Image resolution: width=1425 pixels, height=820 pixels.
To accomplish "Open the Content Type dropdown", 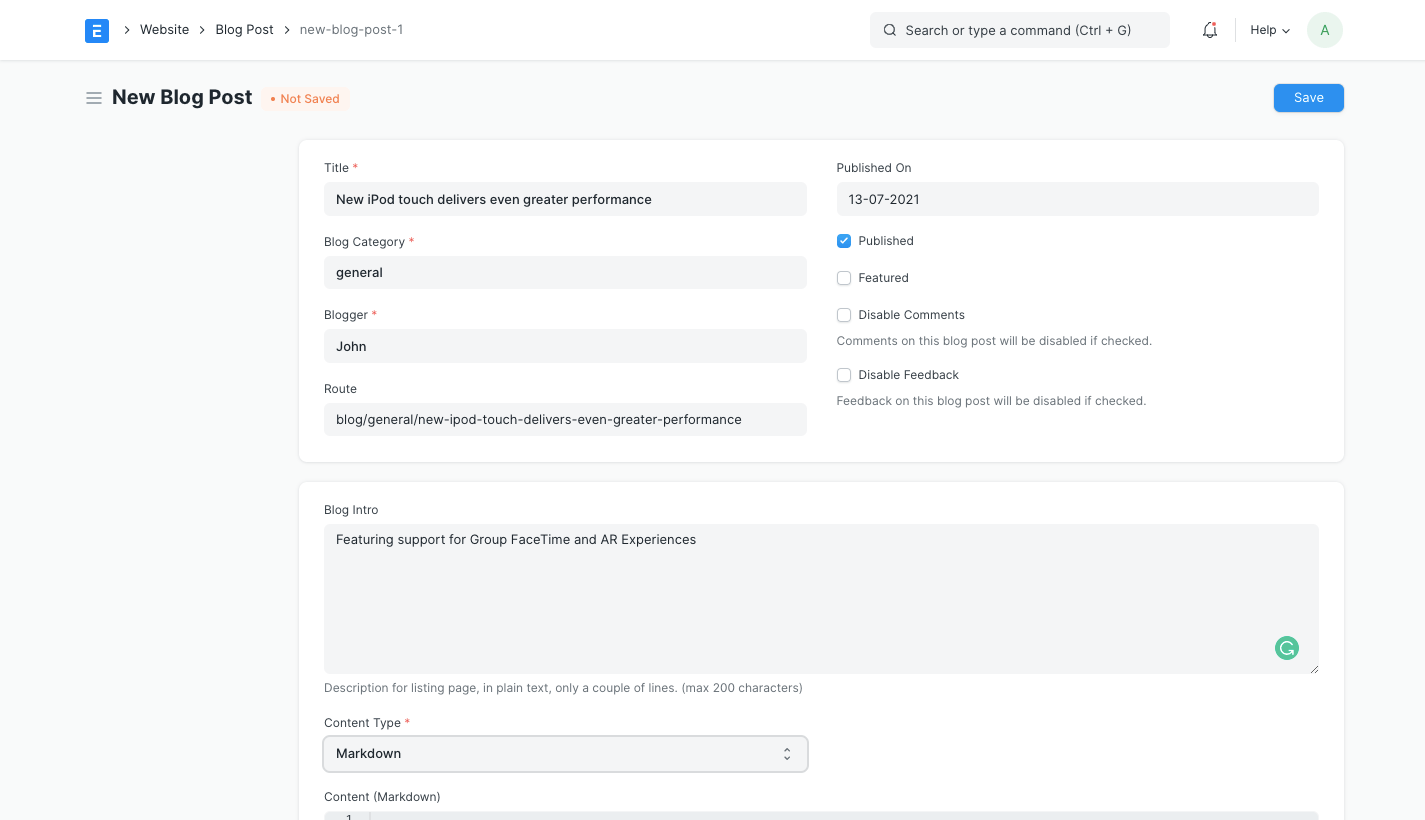I will [x=565, y=754].
